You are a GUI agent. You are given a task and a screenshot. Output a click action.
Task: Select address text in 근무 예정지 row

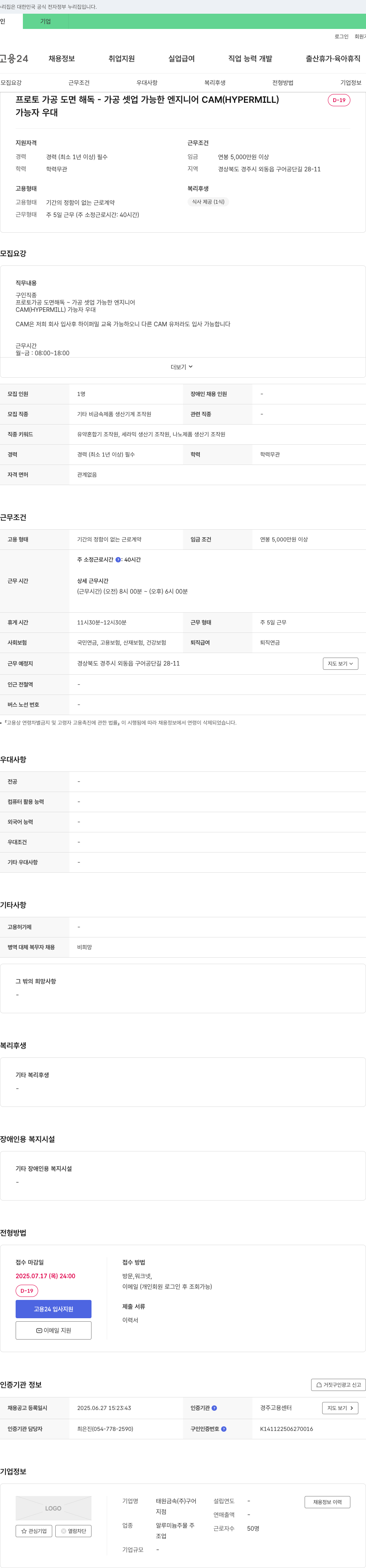pyautogui.click(x=128, y=663)
